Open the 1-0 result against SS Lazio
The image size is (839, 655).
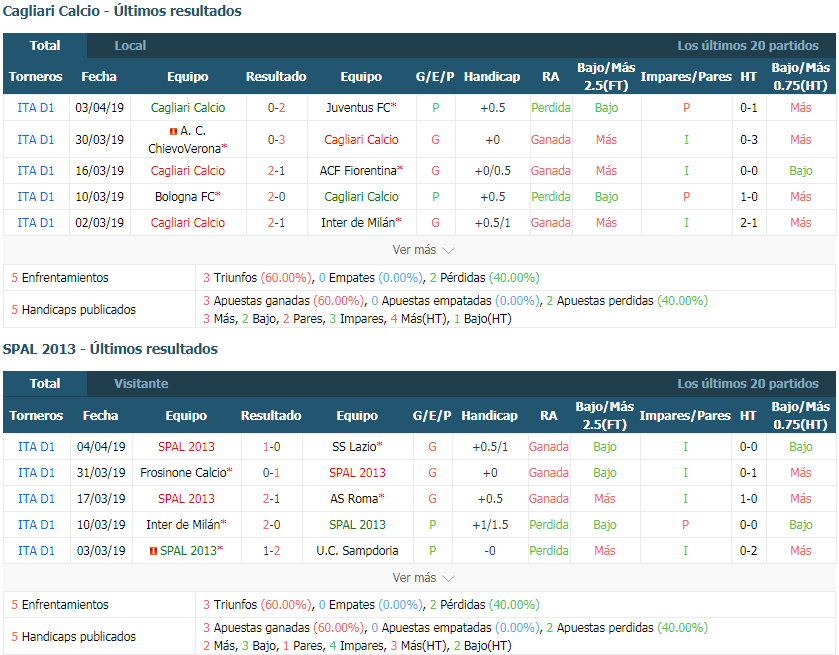click(x=271, y=446)
